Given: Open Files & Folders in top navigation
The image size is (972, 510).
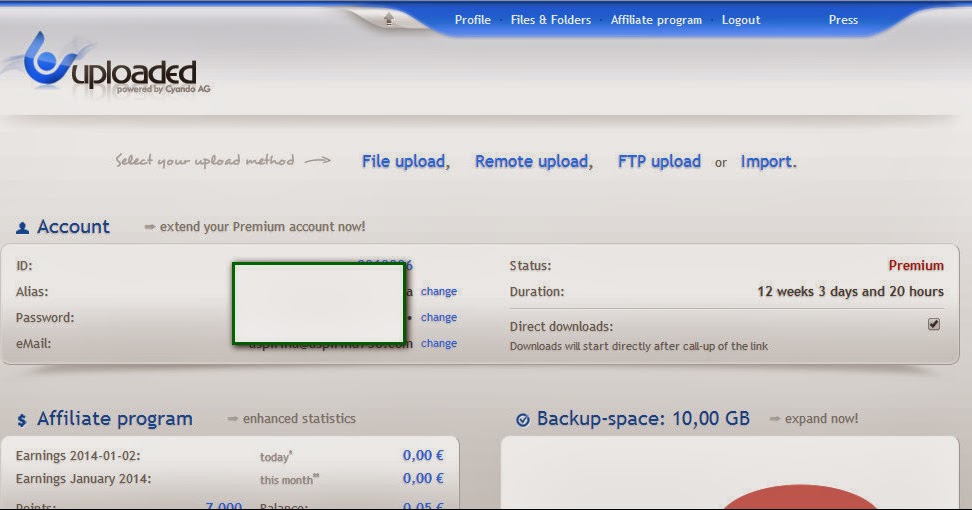Looking at the screenshot, I should tap(550, 20).
